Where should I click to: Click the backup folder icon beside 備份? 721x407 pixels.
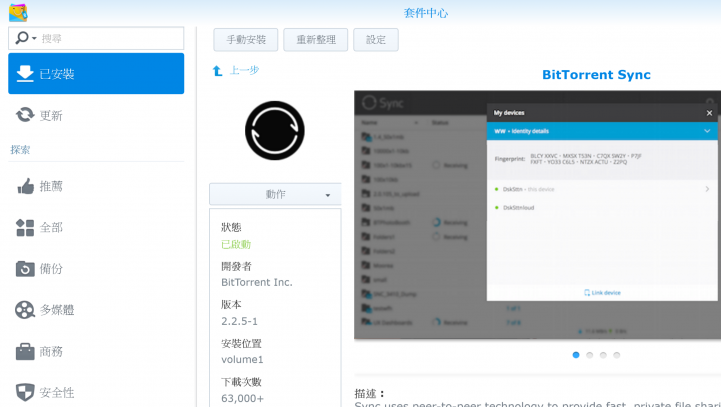coord(25,269)
